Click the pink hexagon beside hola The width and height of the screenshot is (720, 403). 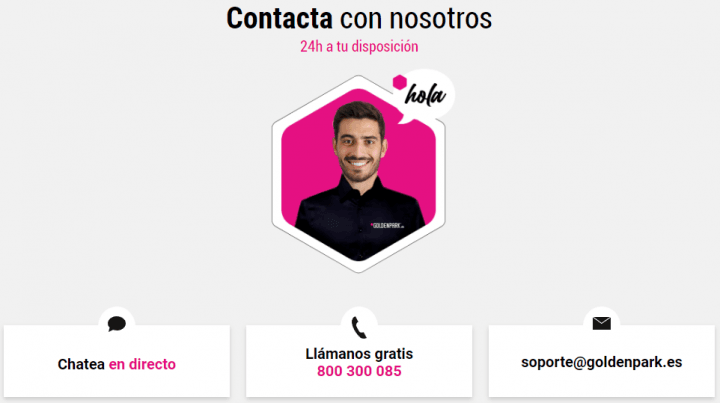click(x=399, y=82)
